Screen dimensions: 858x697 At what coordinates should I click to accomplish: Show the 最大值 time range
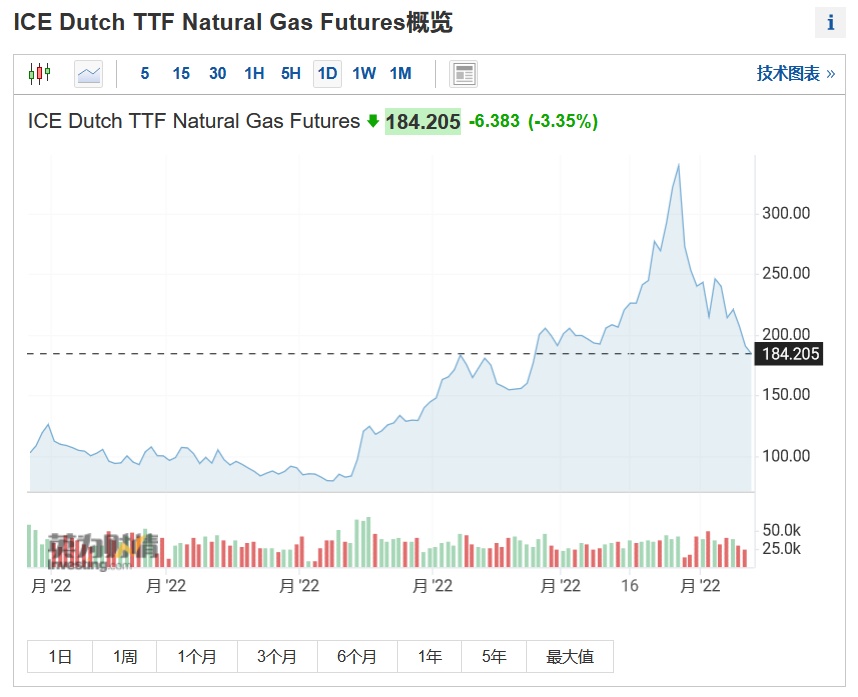click(570, 657)
